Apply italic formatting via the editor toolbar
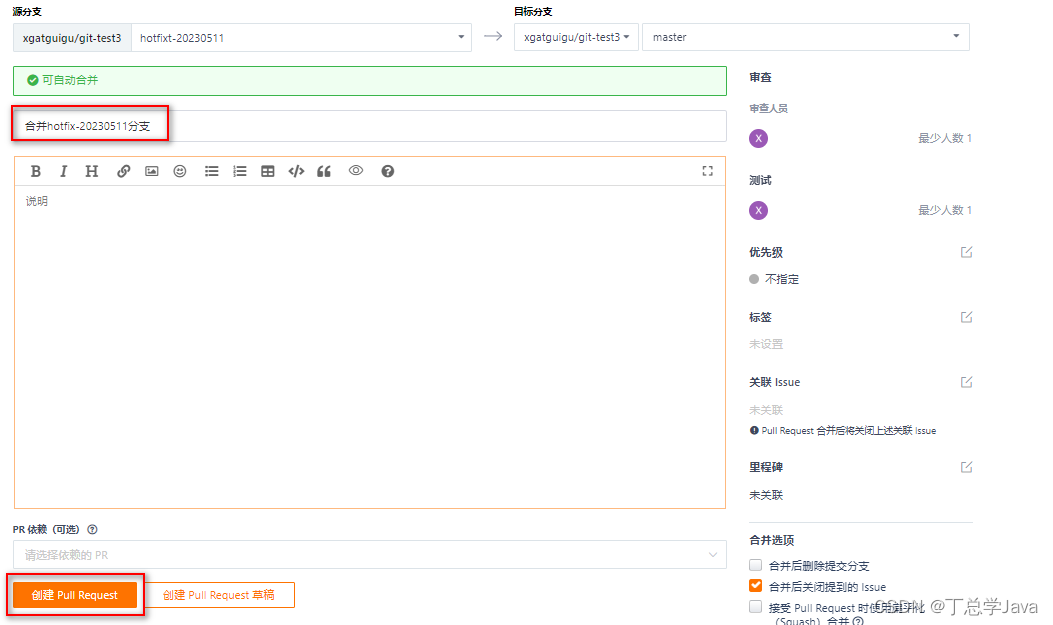The width and height of the screenshot is (1053, 625). pyautogui.click(x=64, y=170)
